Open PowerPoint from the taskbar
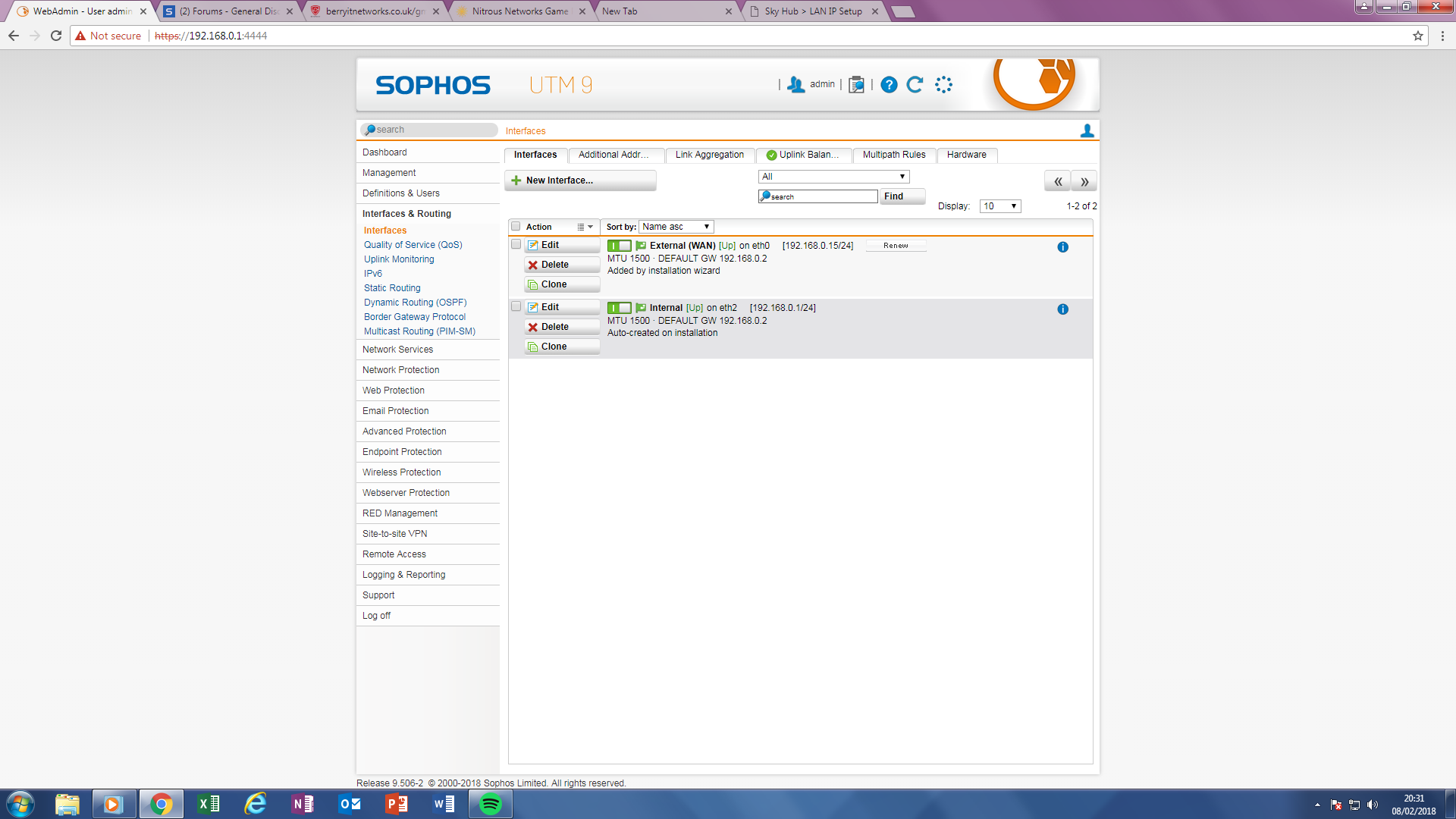Viewport: 1456px width, 819px height. coord(397,804)
